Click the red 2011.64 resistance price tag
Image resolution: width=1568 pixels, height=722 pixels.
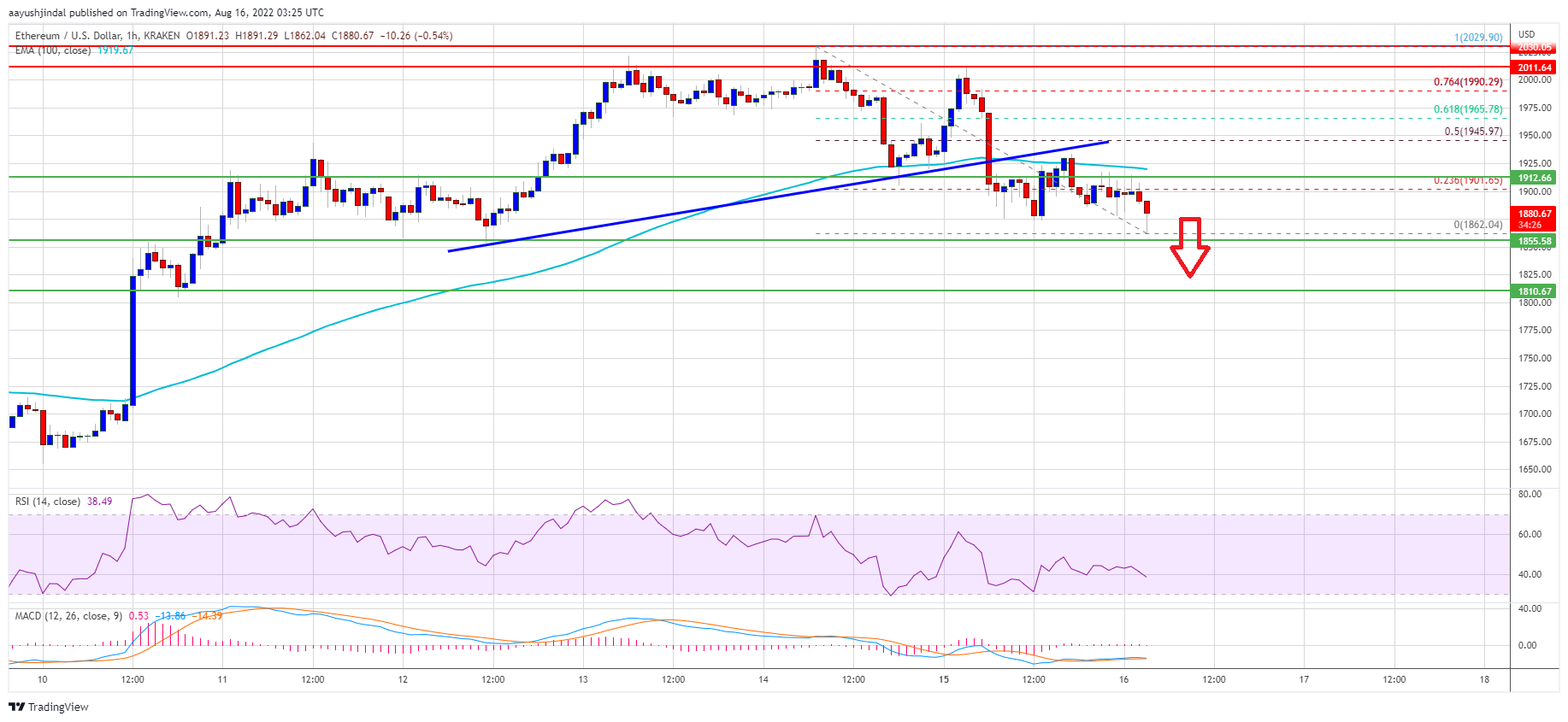point(1534,68)
